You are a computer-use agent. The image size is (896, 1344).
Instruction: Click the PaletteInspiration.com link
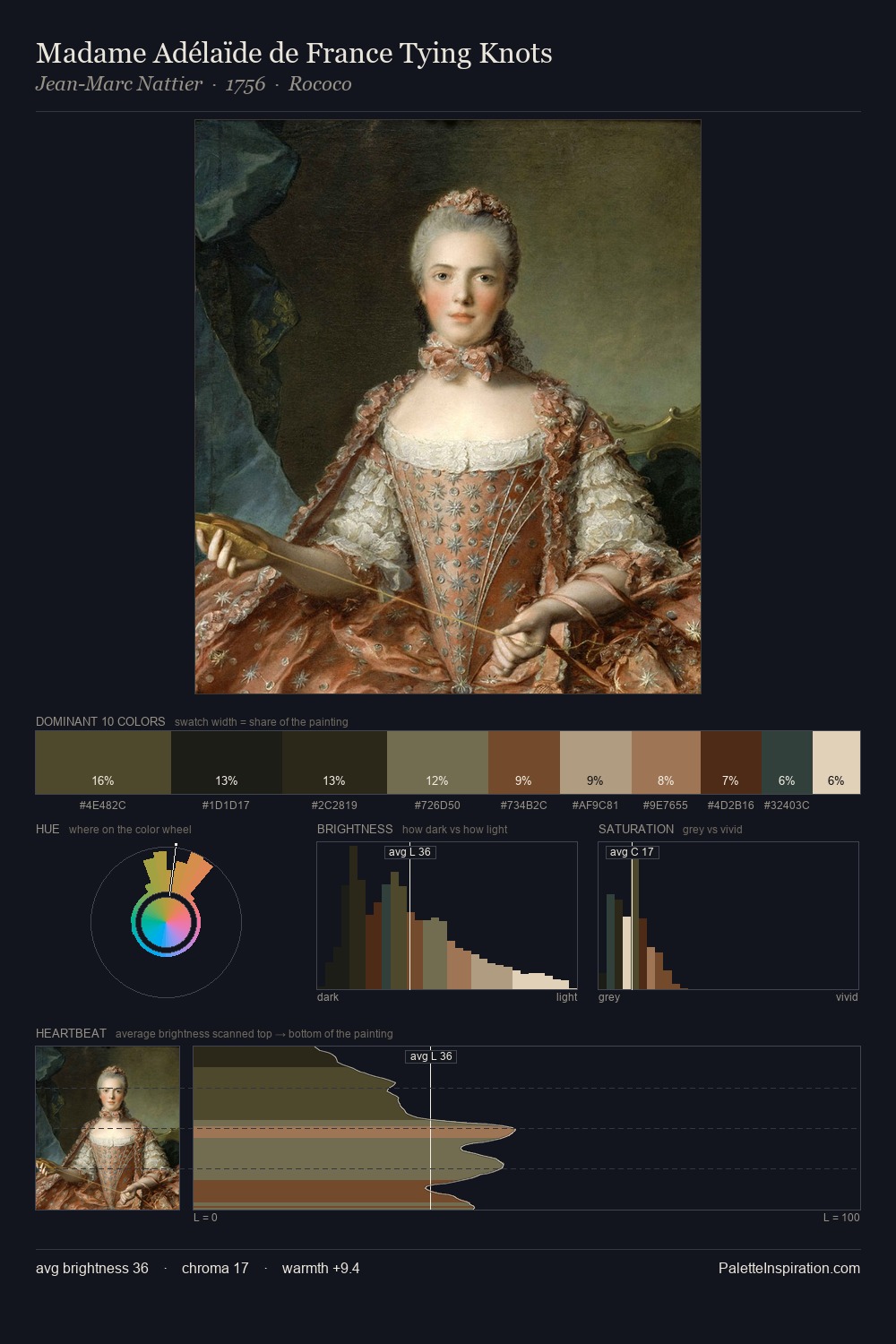(x=789, y=1268)
